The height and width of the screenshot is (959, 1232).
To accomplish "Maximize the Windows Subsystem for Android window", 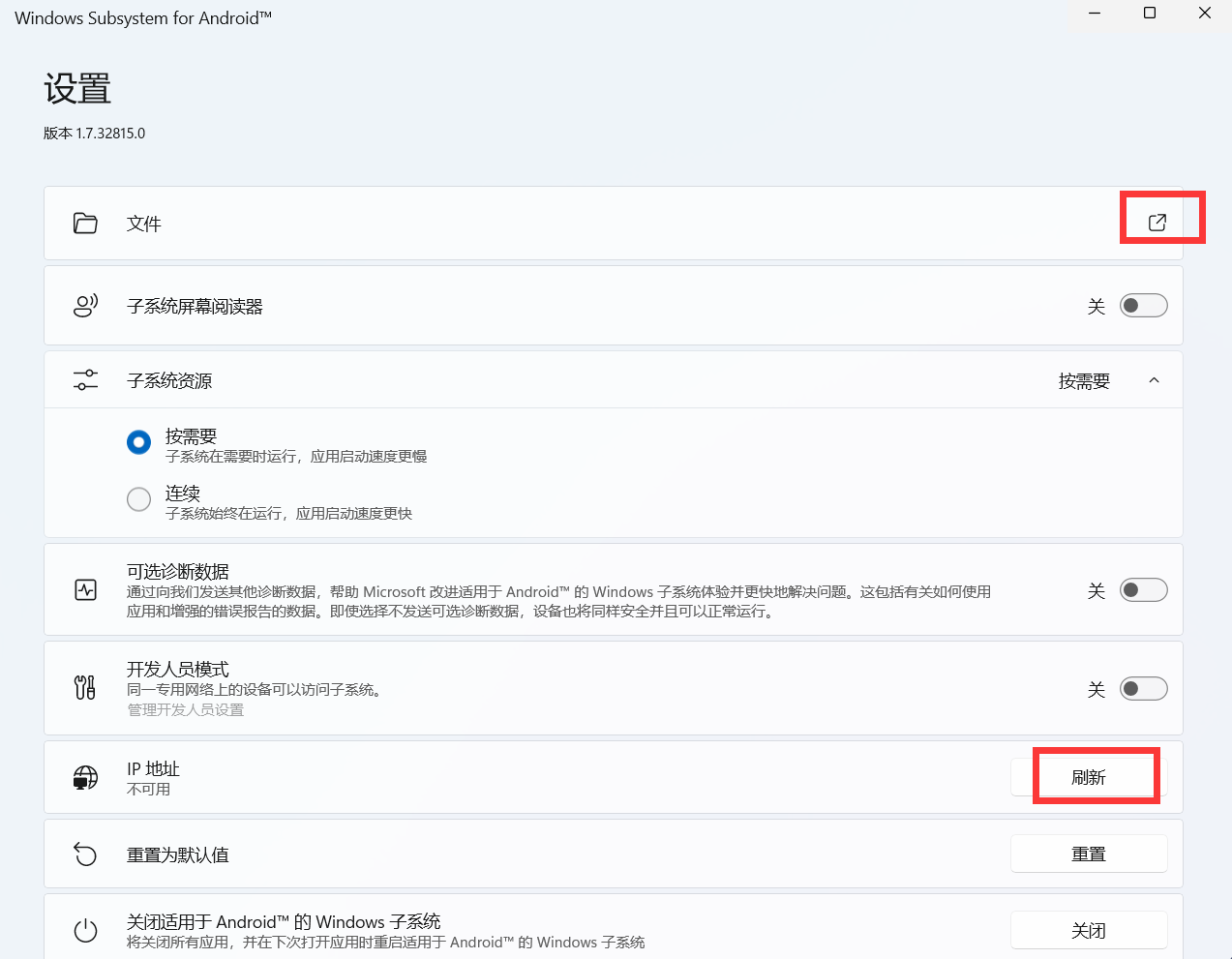I will (1150, 14).
